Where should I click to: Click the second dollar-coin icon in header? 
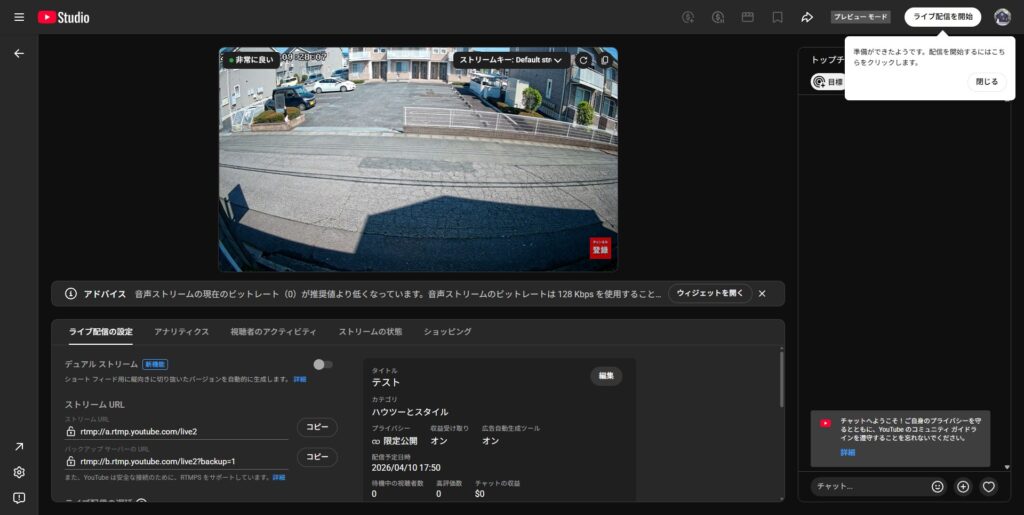(x=718, y=18)
